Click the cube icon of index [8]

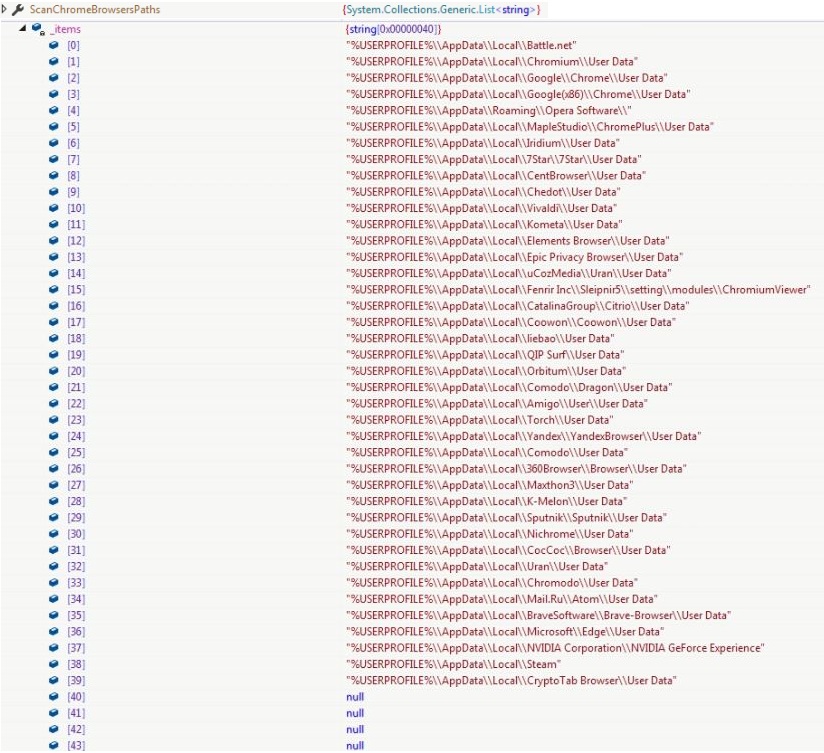click(x=54, y=176)
